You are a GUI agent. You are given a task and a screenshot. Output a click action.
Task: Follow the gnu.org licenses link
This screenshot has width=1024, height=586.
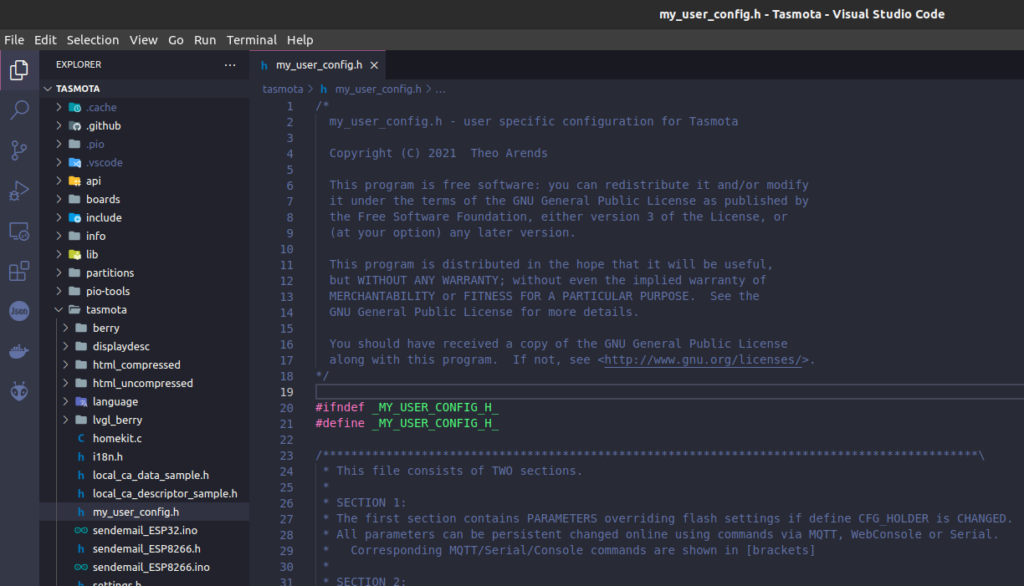(703, 360)
